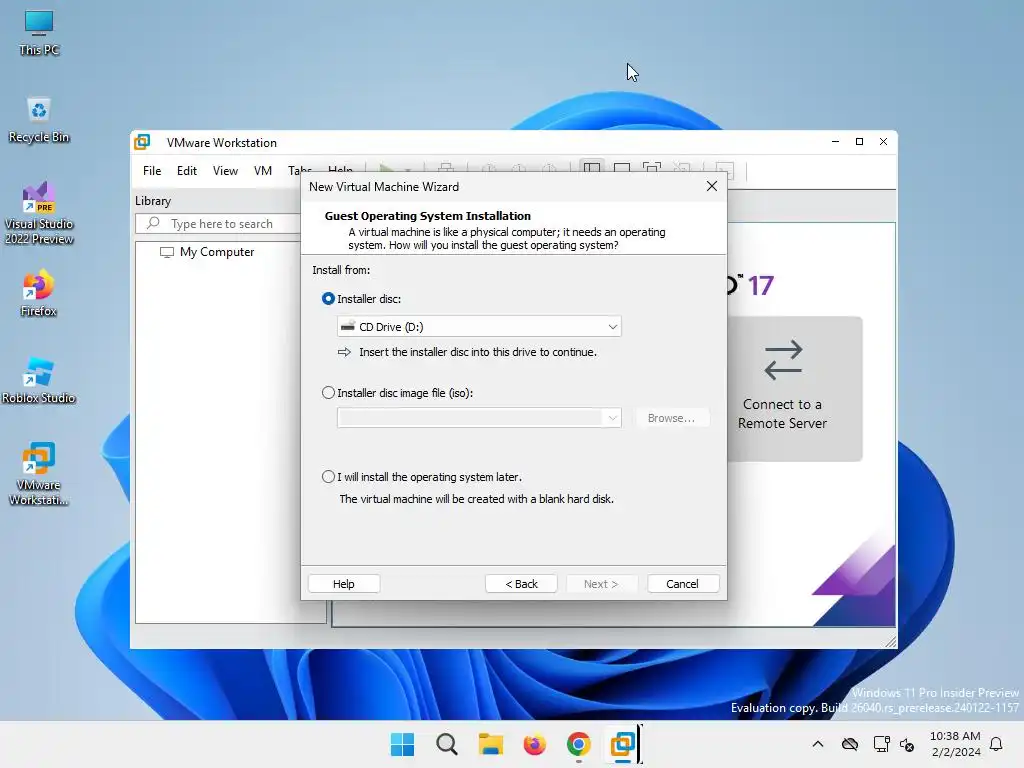Open the VM menu
The width and height of the screenshot is (1024, 768).
point(263,170)
